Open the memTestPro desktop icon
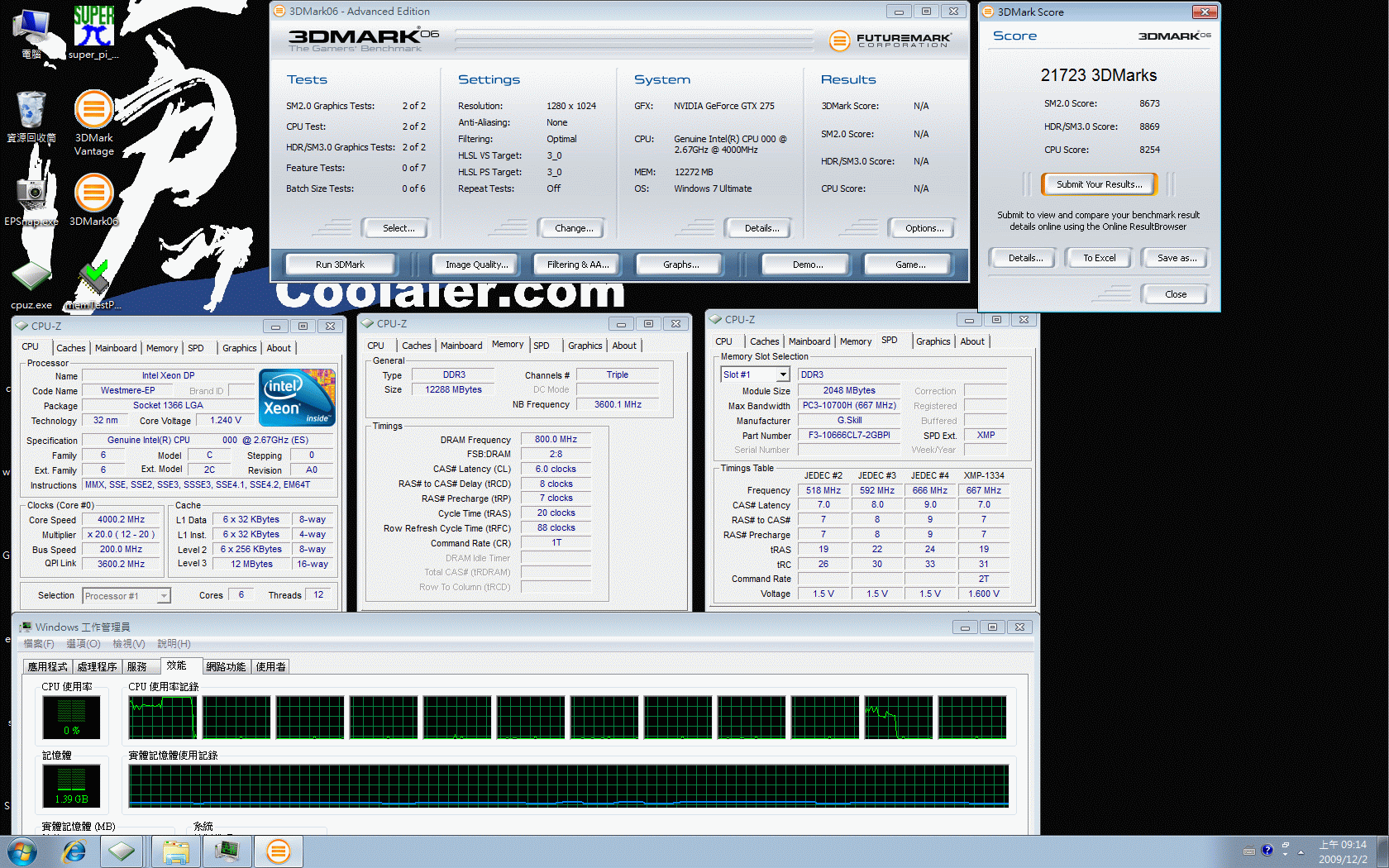The height and width of the screenshot is (868, 1389). pyautogui.click(x=93, y=286)
